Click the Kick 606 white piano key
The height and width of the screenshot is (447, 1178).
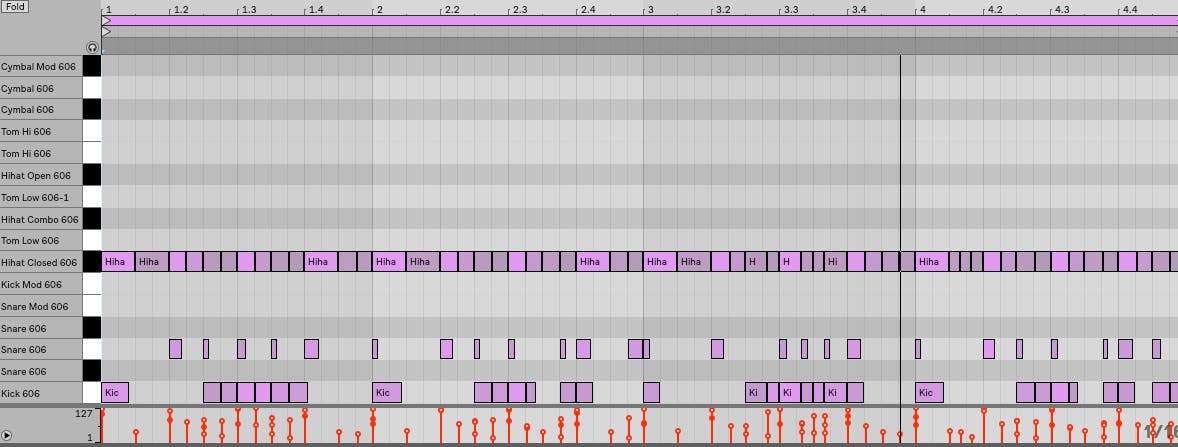pos(92,393)
